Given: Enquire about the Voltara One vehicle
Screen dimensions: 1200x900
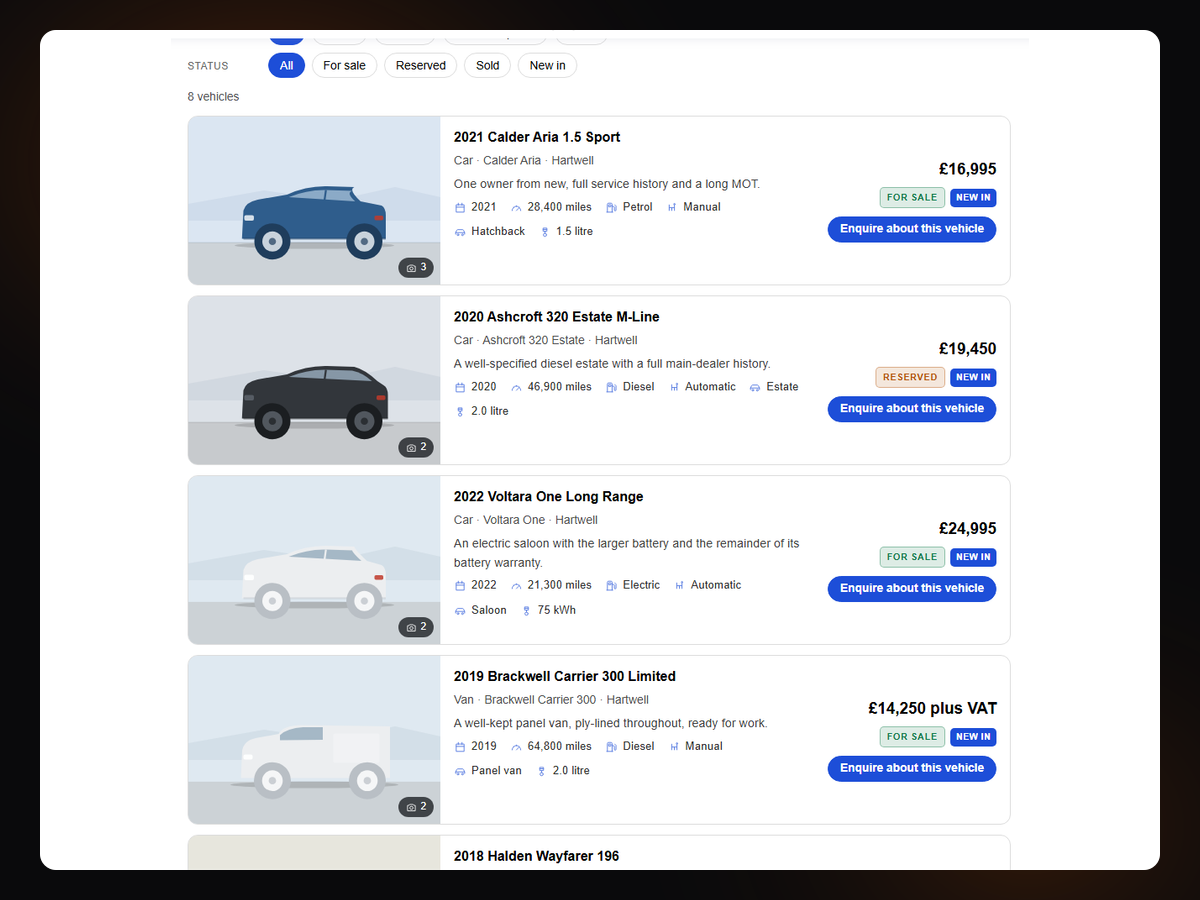Looking at the screenshot, I should 912,589.
